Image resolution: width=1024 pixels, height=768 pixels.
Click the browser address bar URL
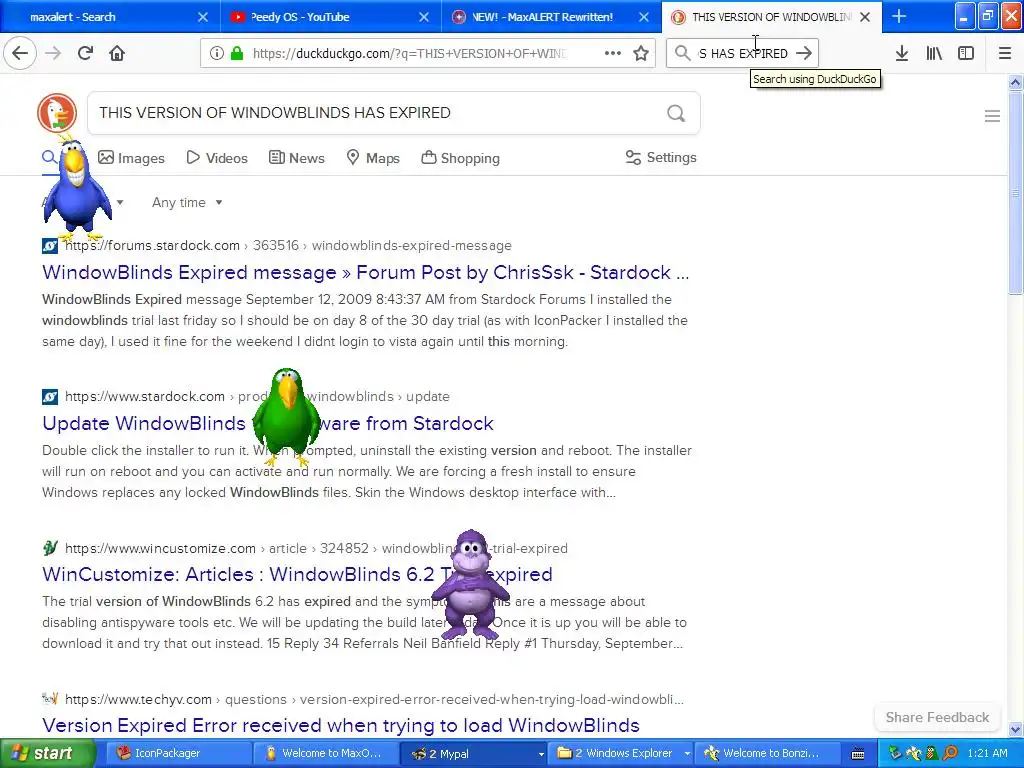tap(409, 53)
